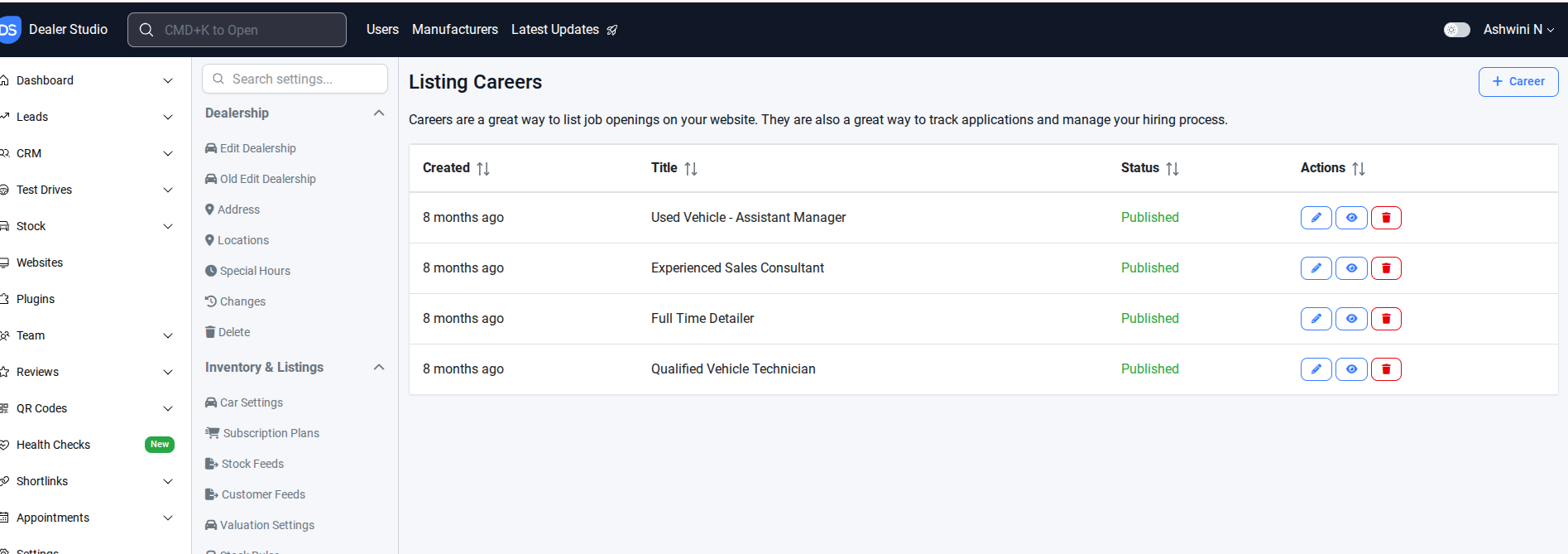Collapse the Inventory & Listings section
This screenshot has height=554, width=1568.
coord(379,368)
